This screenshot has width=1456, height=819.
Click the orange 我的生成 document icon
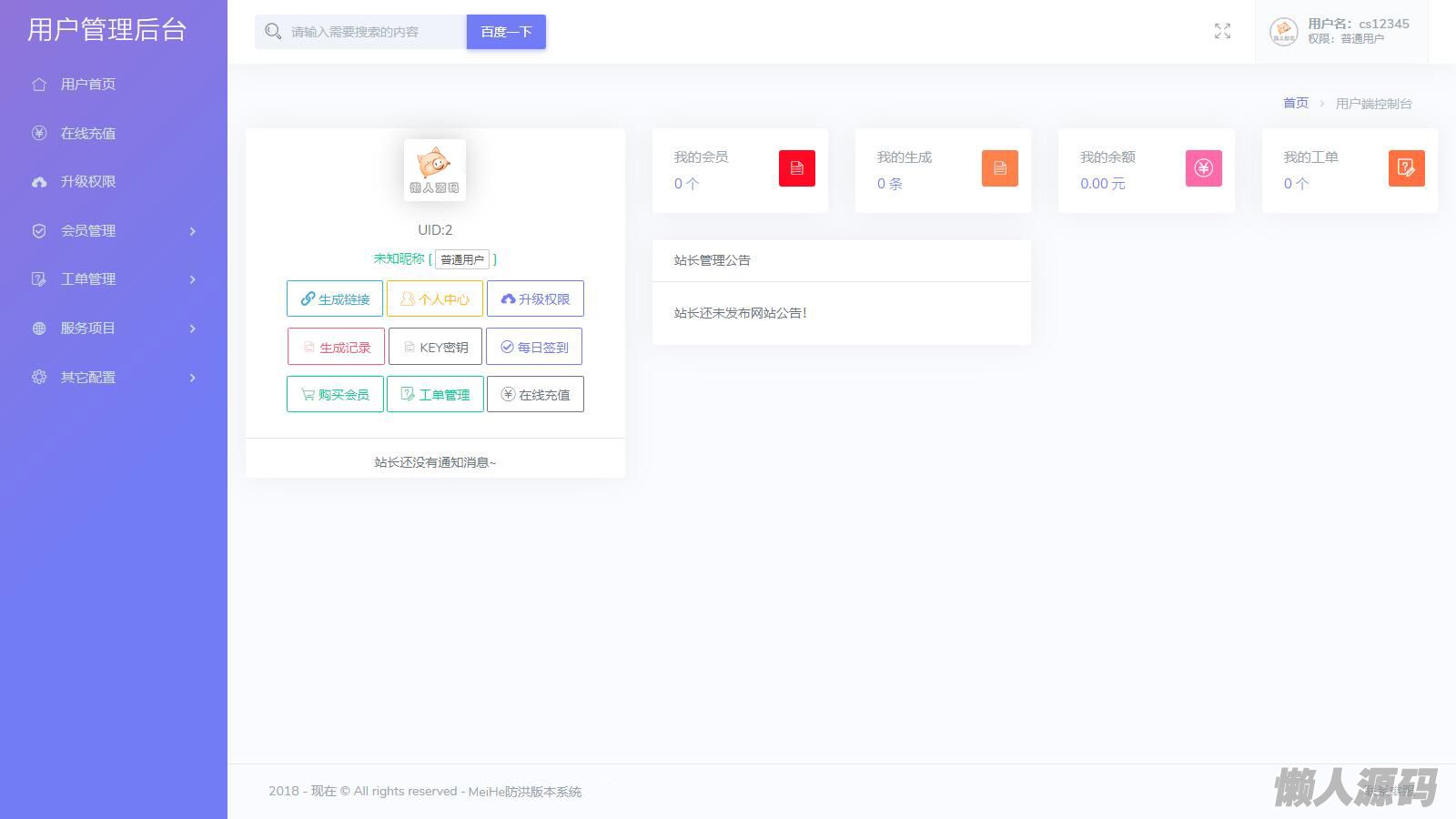[999, 168]
